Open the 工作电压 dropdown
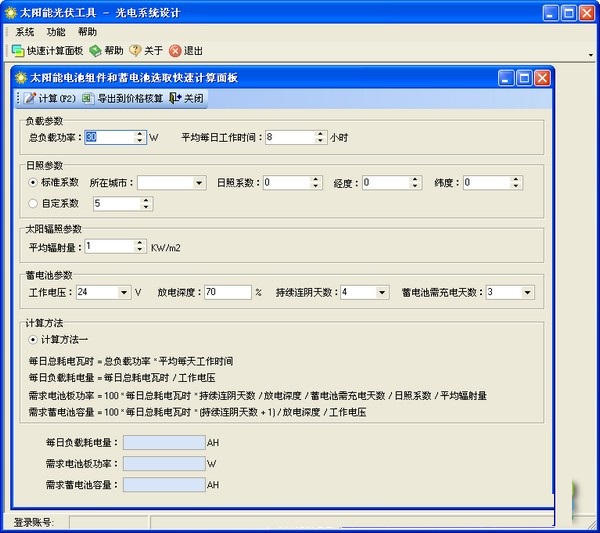The width and height of the screenshot is (600, 533). [x=124, y=293]
